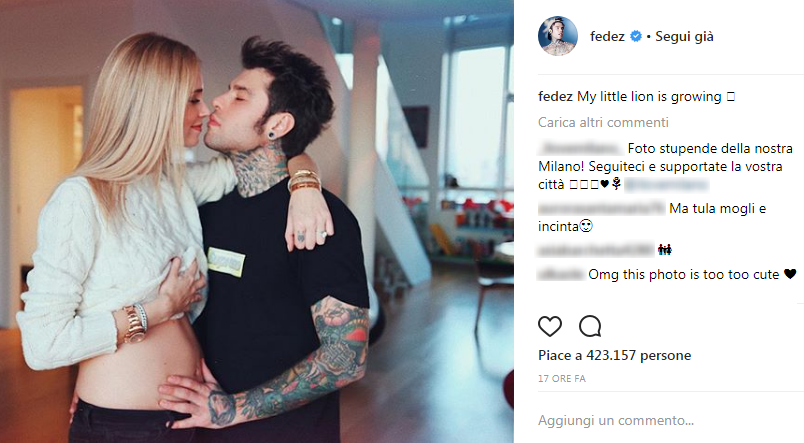Click the 'Segui già' following button
The width and height of the screenshot is (804, 443).
click(684, 36)
